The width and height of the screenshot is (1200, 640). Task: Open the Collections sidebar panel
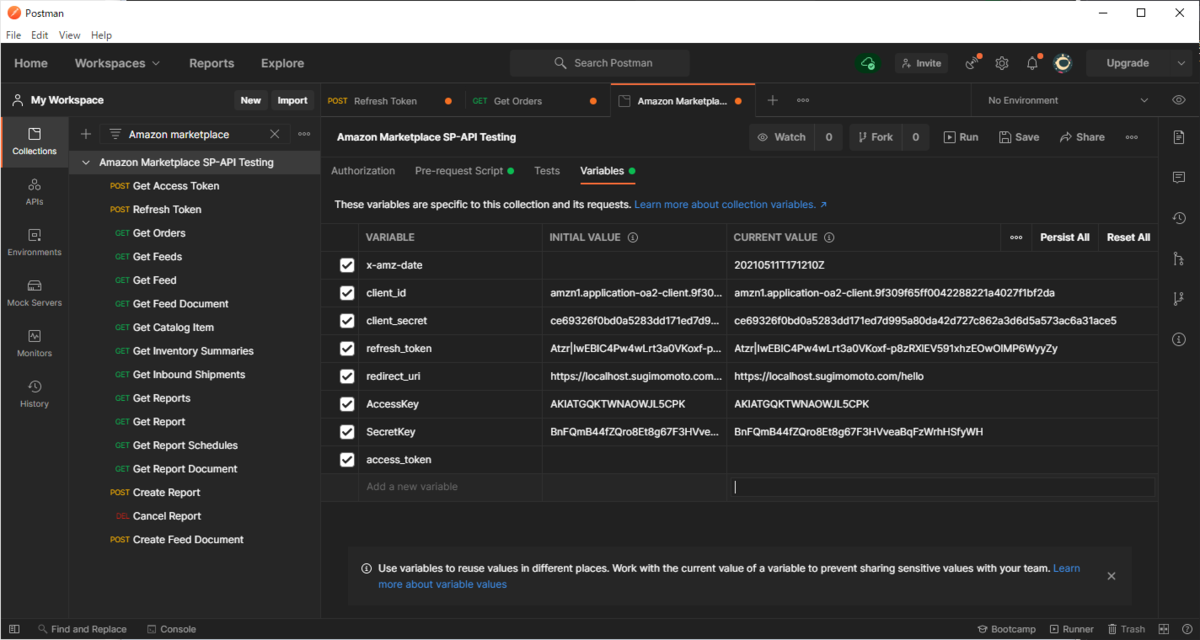pos(34,141)
